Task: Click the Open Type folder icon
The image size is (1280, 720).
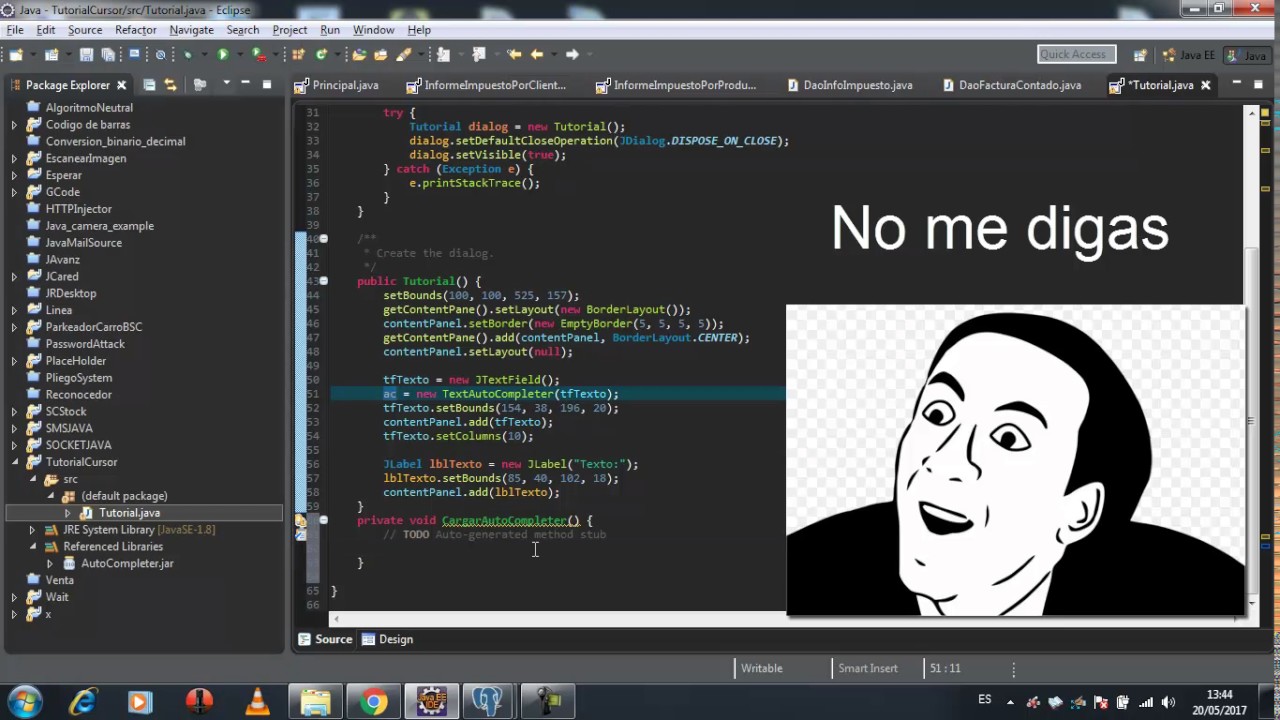Action: pyautogui.click(x=359, y=55)
